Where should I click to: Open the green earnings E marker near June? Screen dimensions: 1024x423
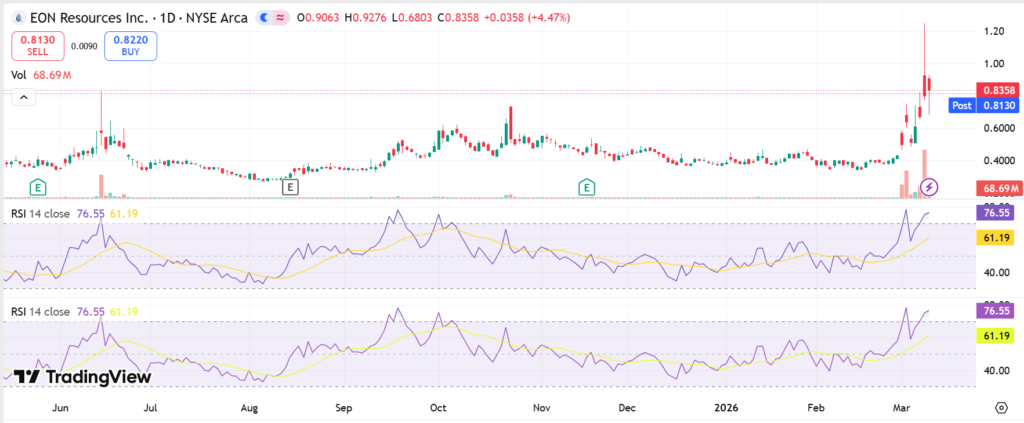[39, 188]
